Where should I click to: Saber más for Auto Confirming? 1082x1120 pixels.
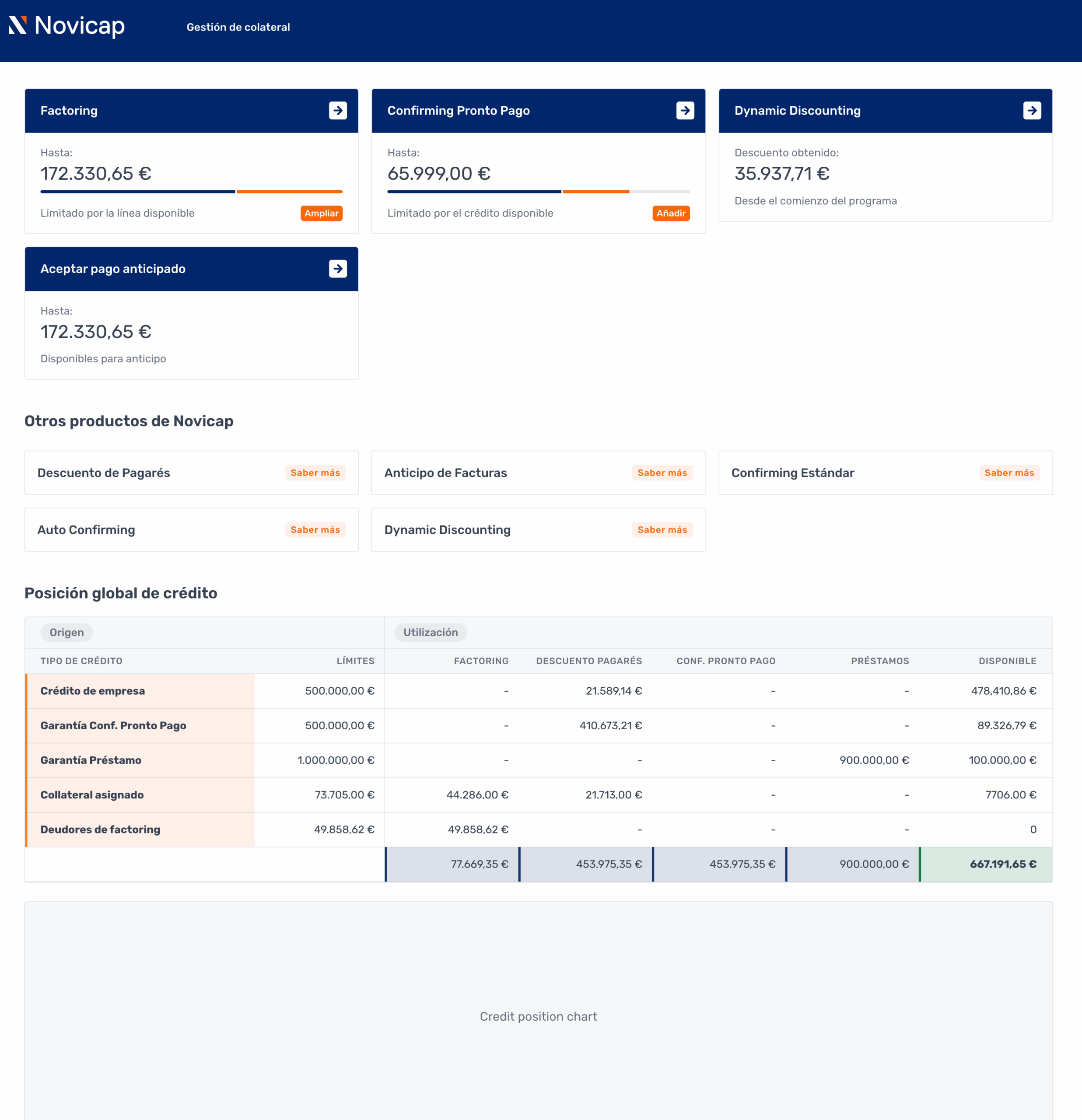315,530
